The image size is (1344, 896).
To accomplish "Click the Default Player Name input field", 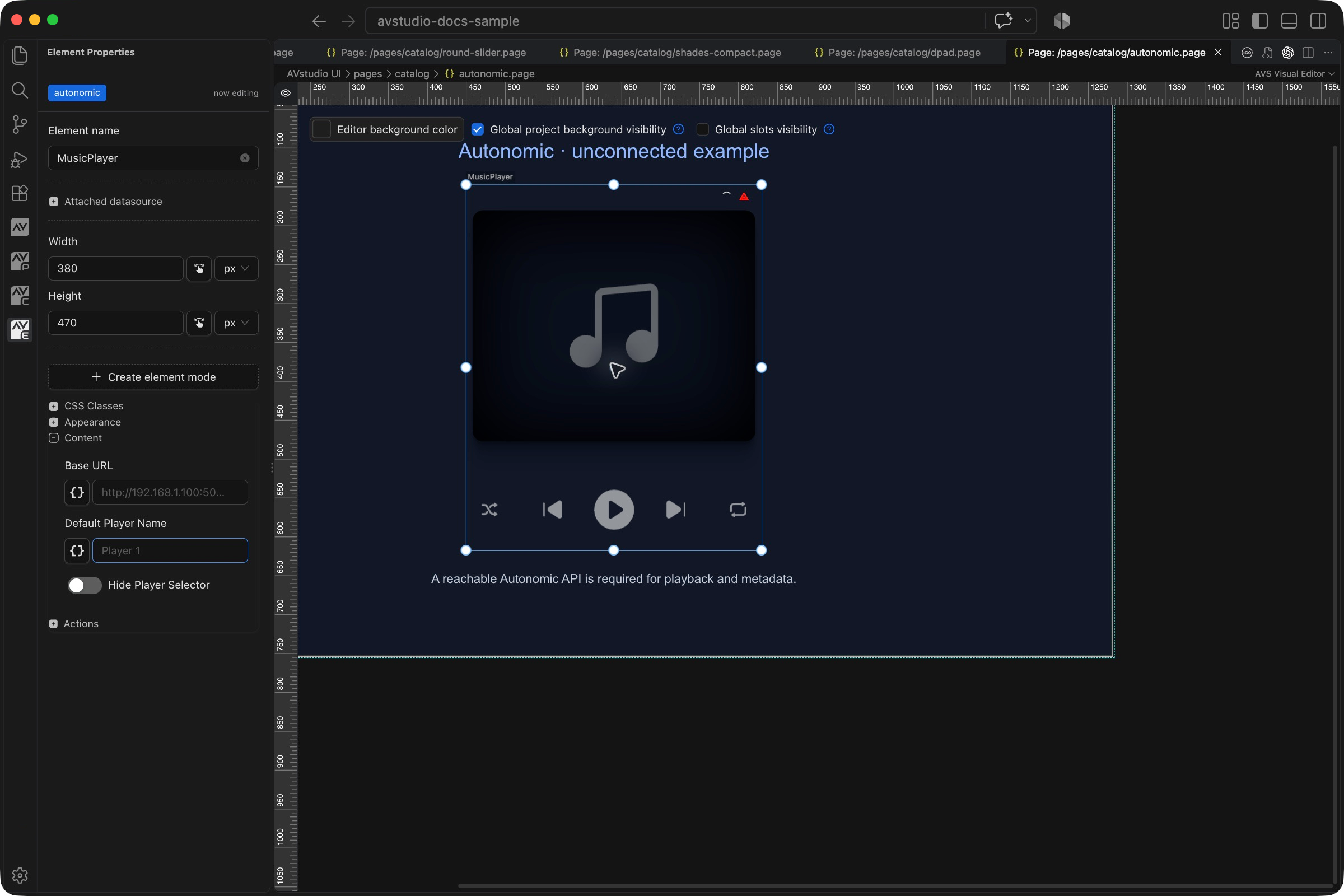I will pyautogui.click(x=170, y=551).
